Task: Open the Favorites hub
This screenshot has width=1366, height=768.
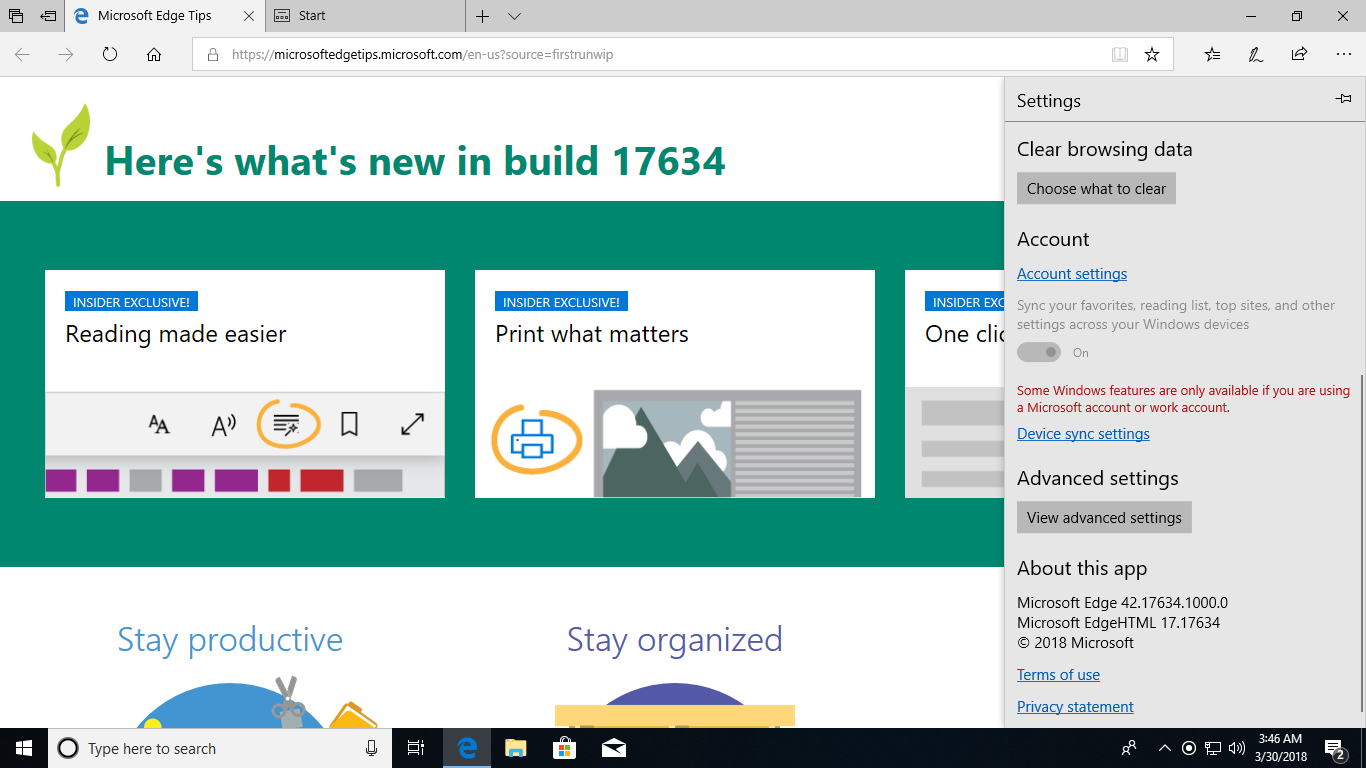Action: tap(1212, 55)
